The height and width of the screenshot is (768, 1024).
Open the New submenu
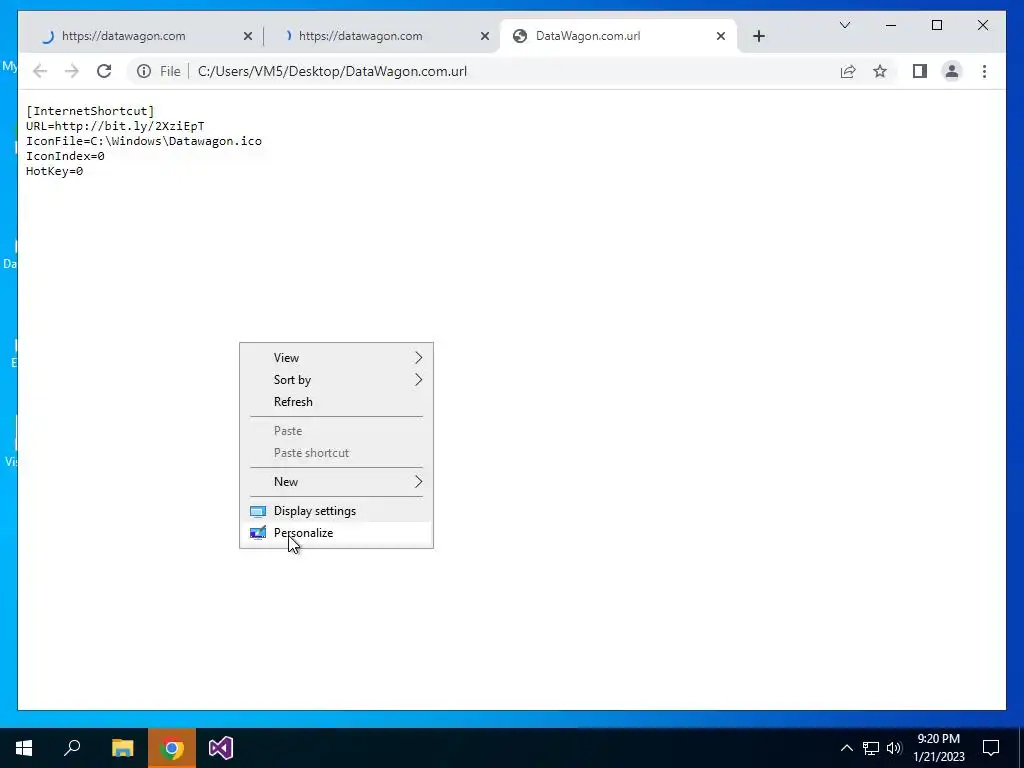coord(336,482)
